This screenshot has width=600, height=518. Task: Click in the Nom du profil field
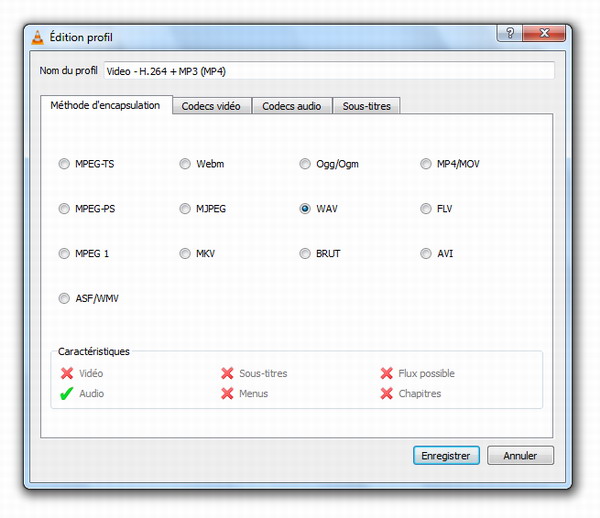click(x=327, y=71)
